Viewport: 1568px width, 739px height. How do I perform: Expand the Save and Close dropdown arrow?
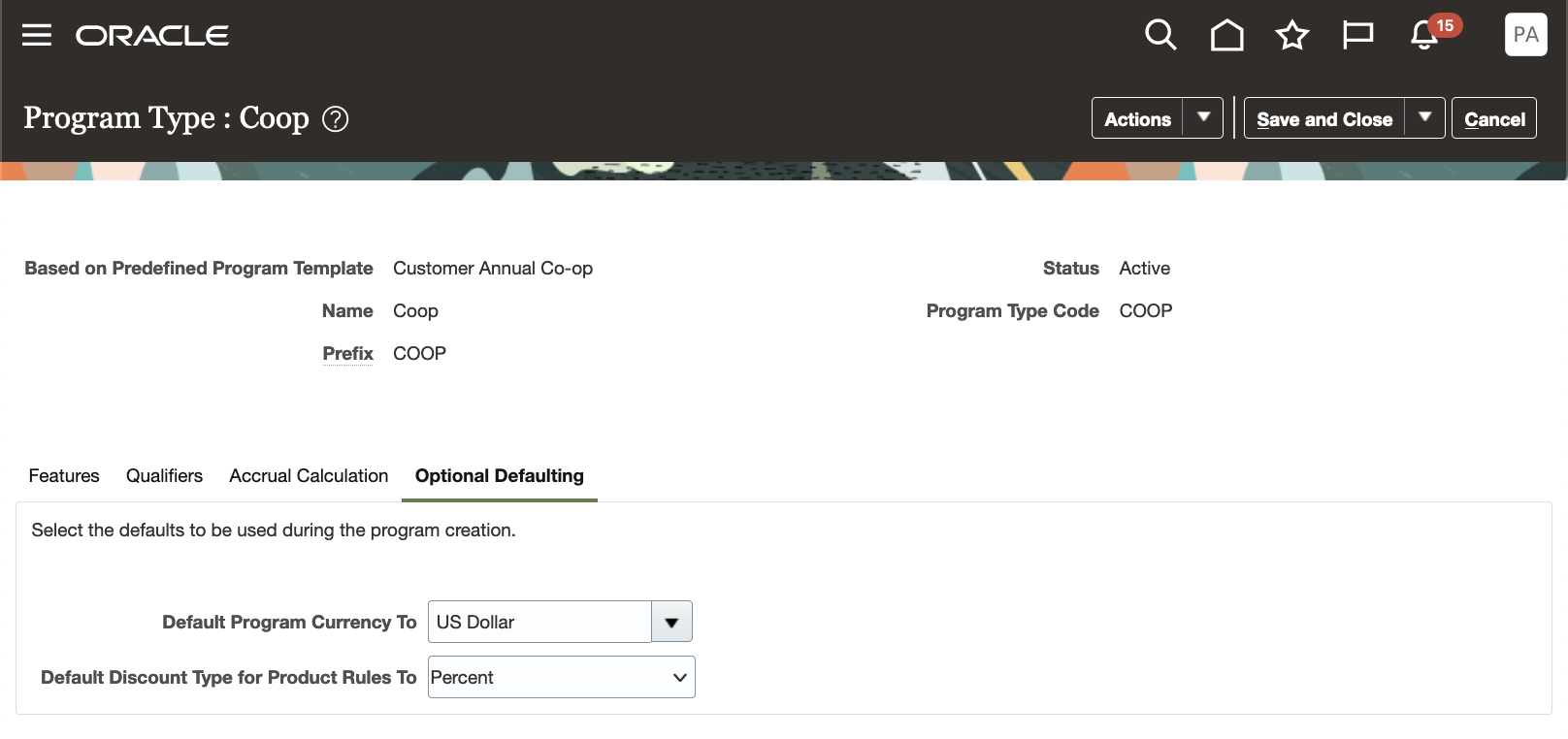coord(1424,117)
